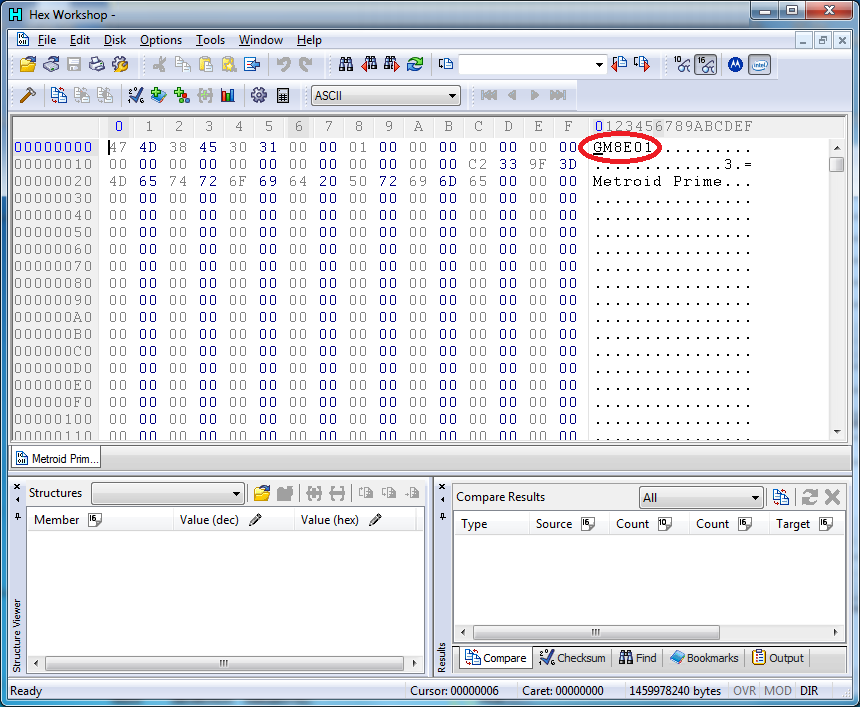
Task: Click the Print icon in toolbar
Action: coord(97,64)
